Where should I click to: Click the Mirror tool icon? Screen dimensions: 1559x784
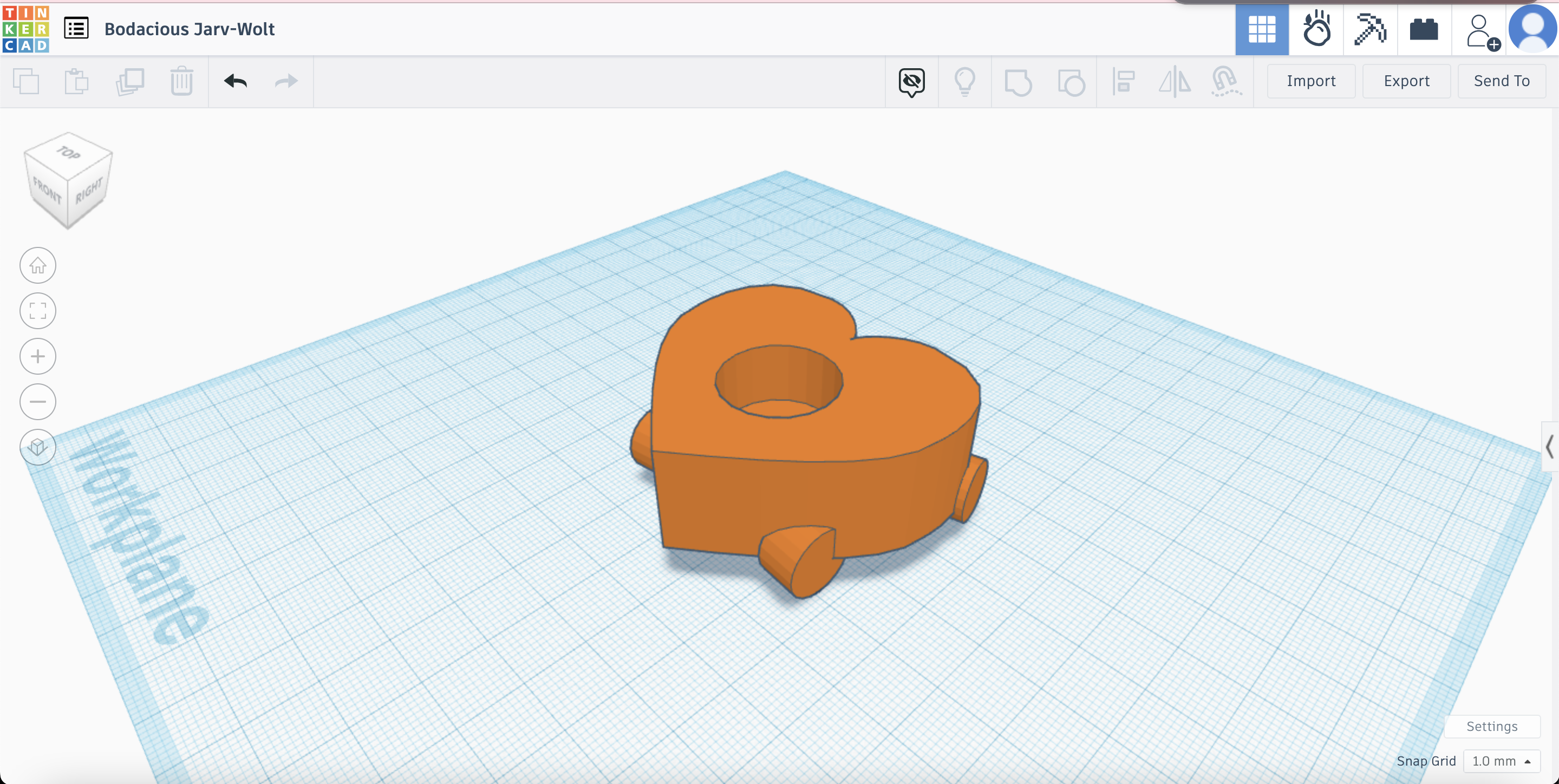click(x=1175, y=81)
